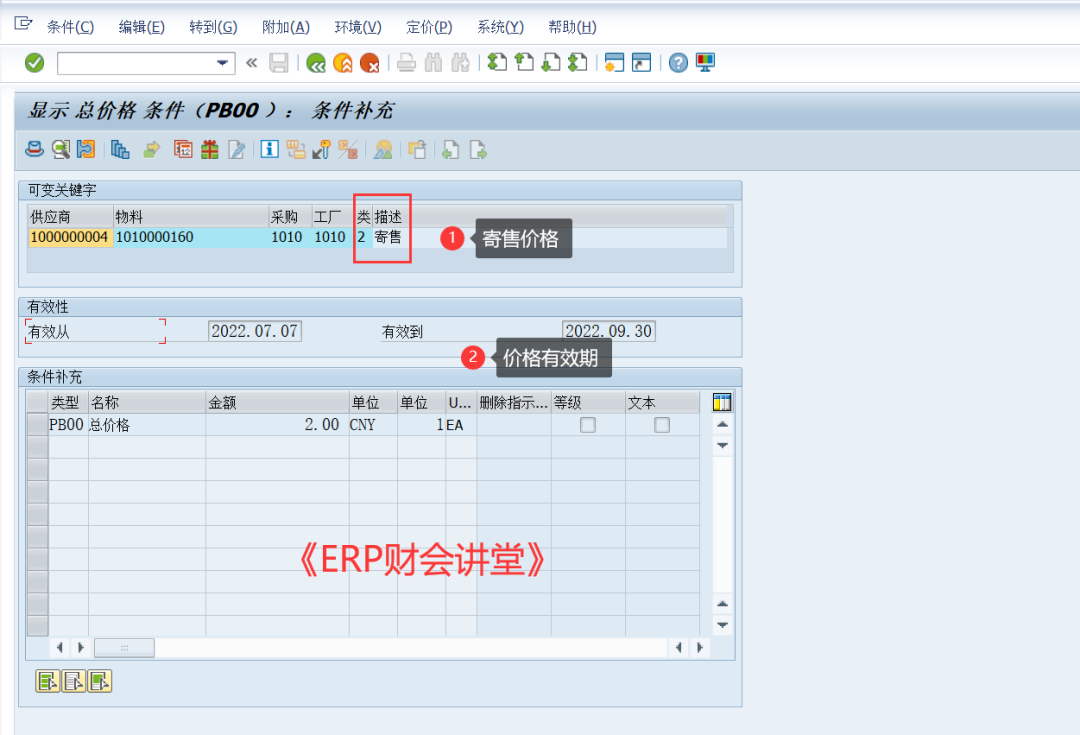
Task: Click the red Cancel icon
Action: (x=370, y=63)
